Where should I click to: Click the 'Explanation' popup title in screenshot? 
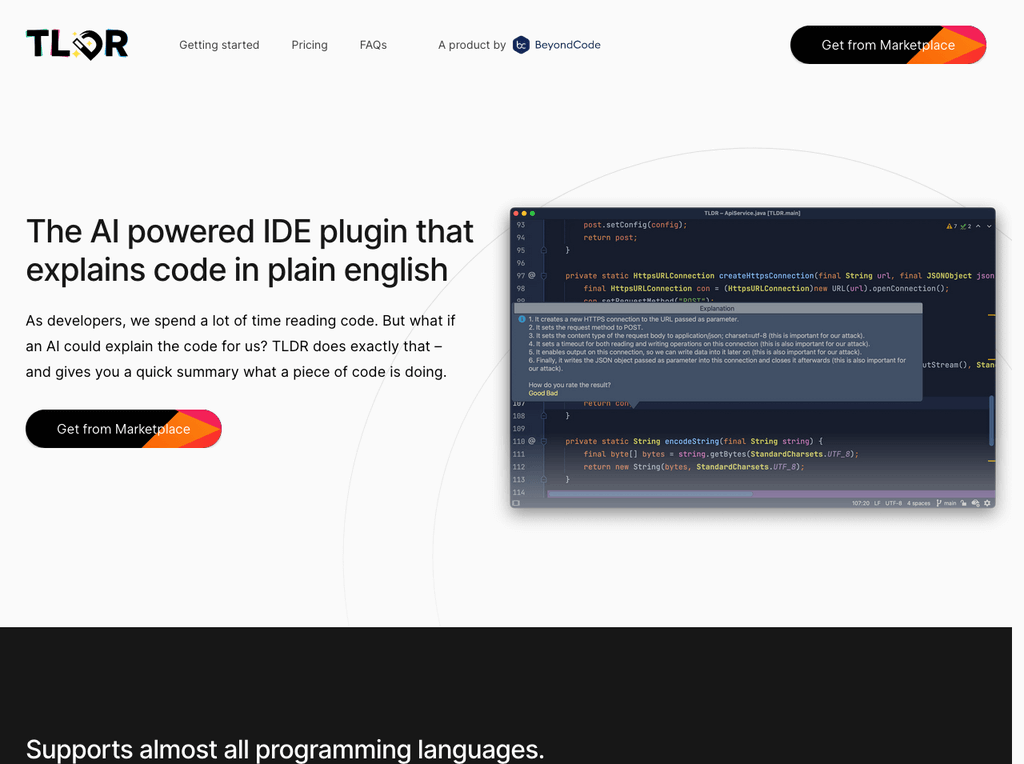point(717,308)
